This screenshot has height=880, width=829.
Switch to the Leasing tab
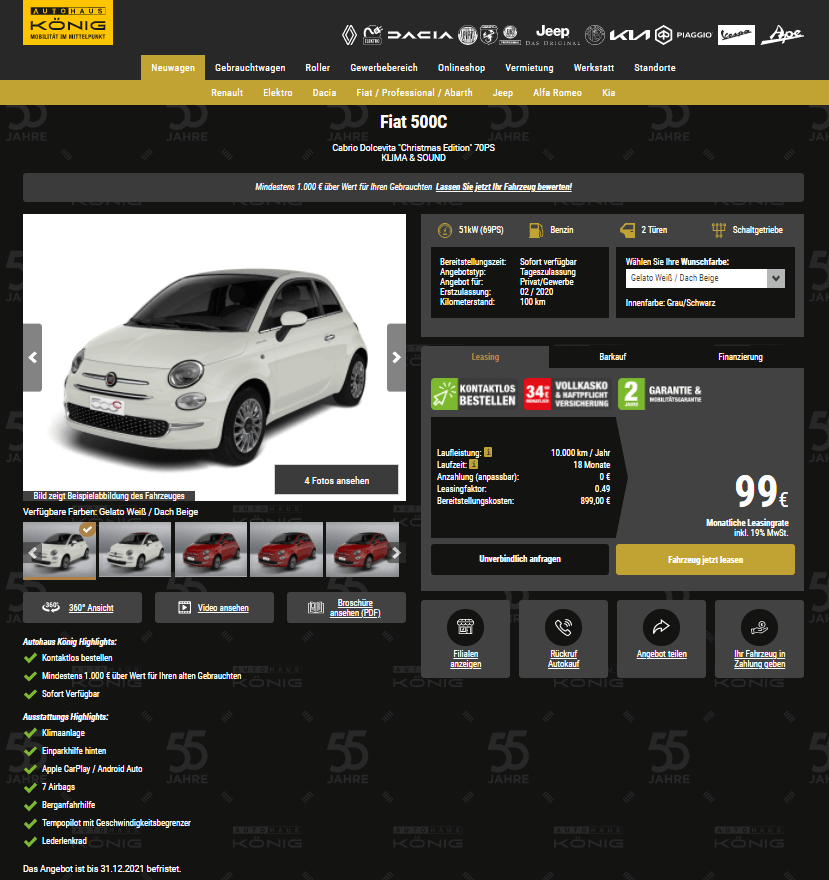(x=485, y=357)
